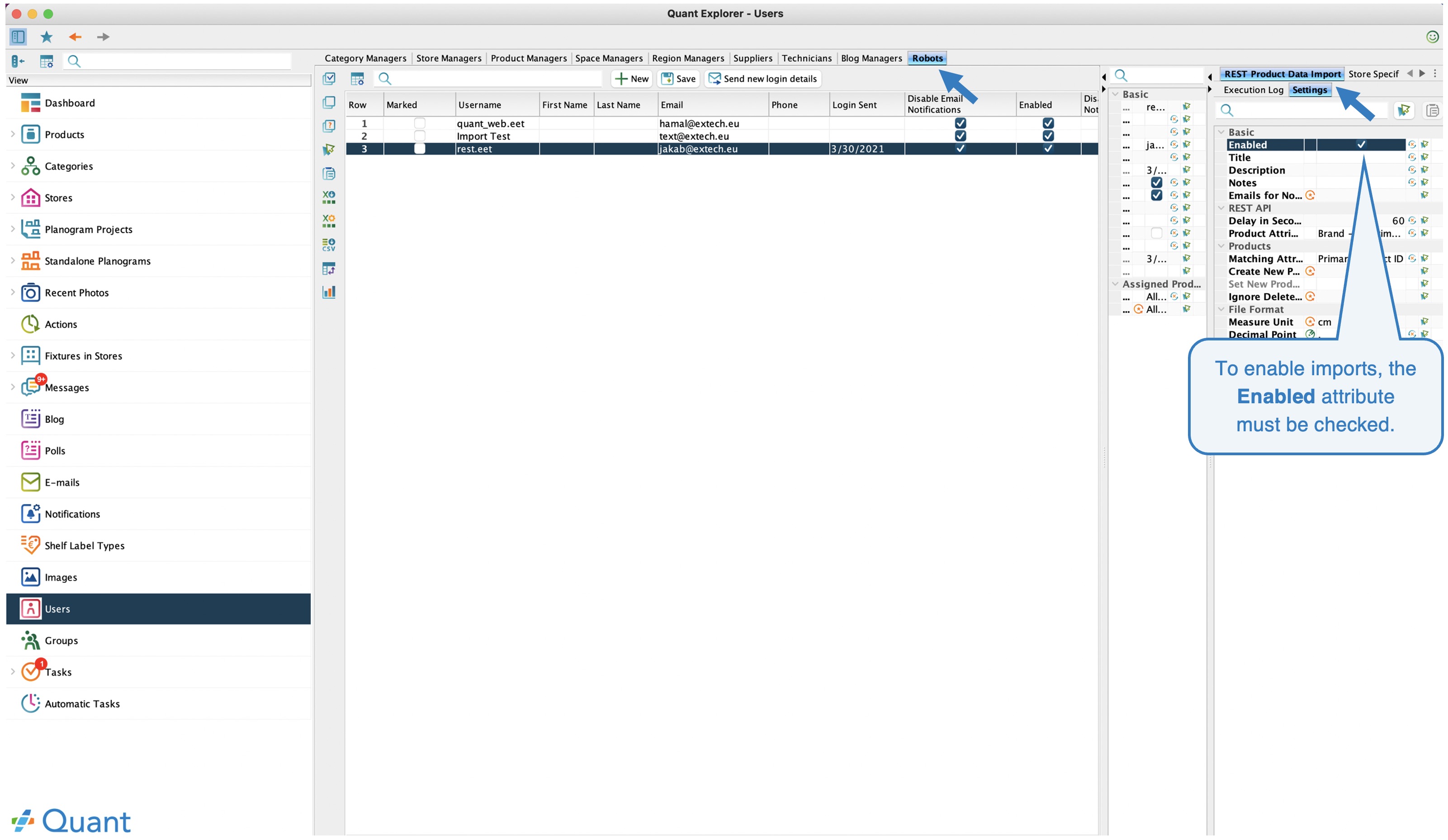
Task: Click the question-mark copy icon in vertical toolbar
Action: coord(329,126)
